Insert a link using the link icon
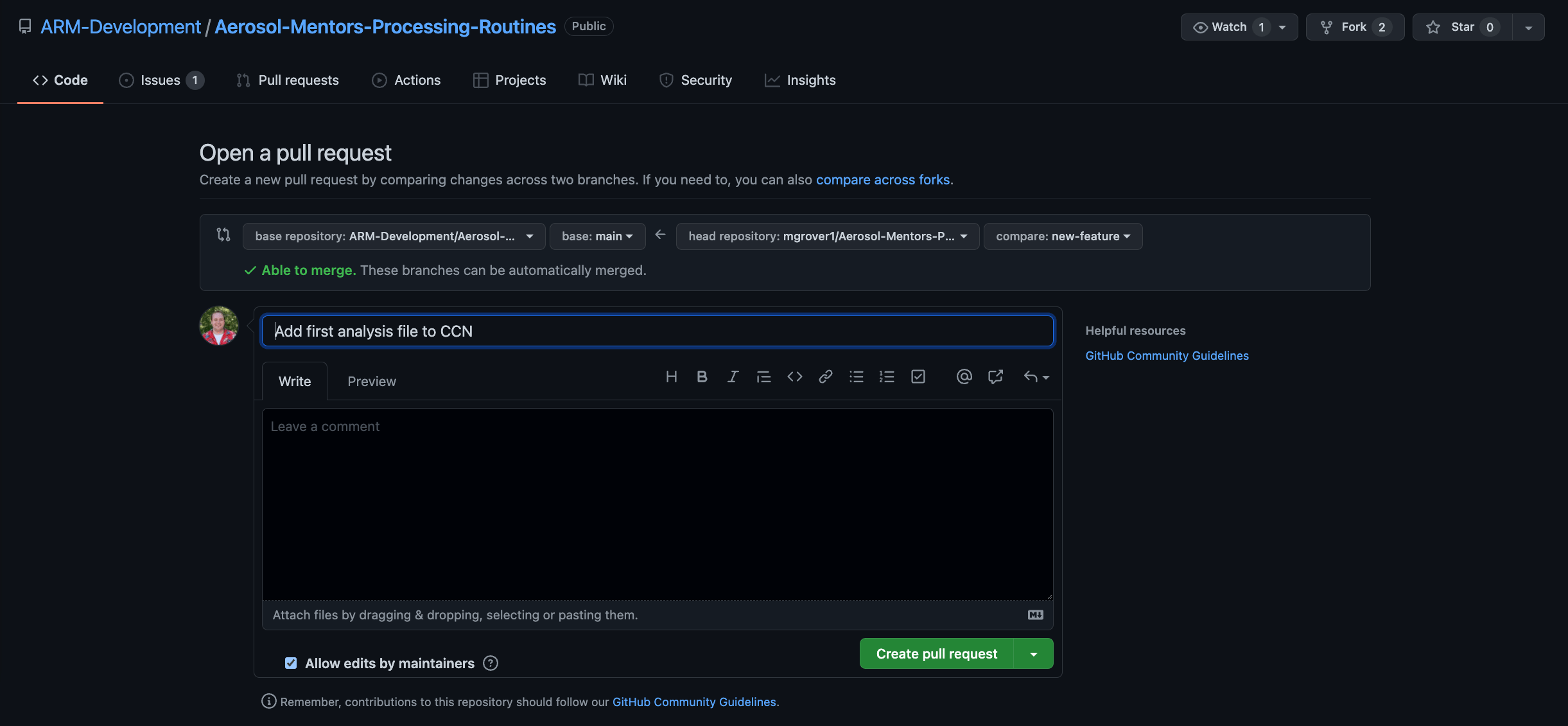The width and height of the screenshot is (1568, 726). [x=825, y=377]
